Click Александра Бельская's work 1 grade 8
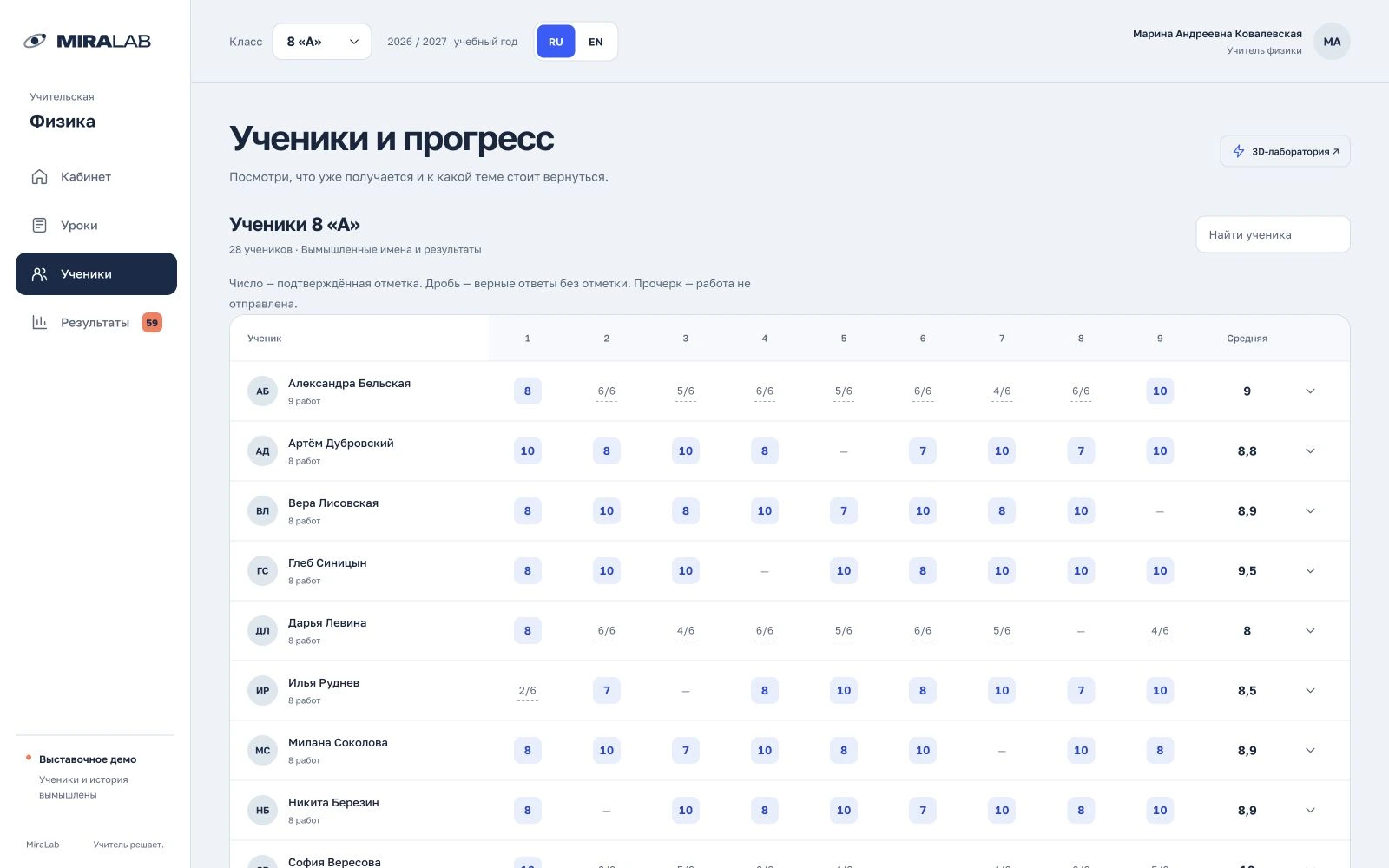The height and width of the screenshot is (868, 1389). pos(527,391)
